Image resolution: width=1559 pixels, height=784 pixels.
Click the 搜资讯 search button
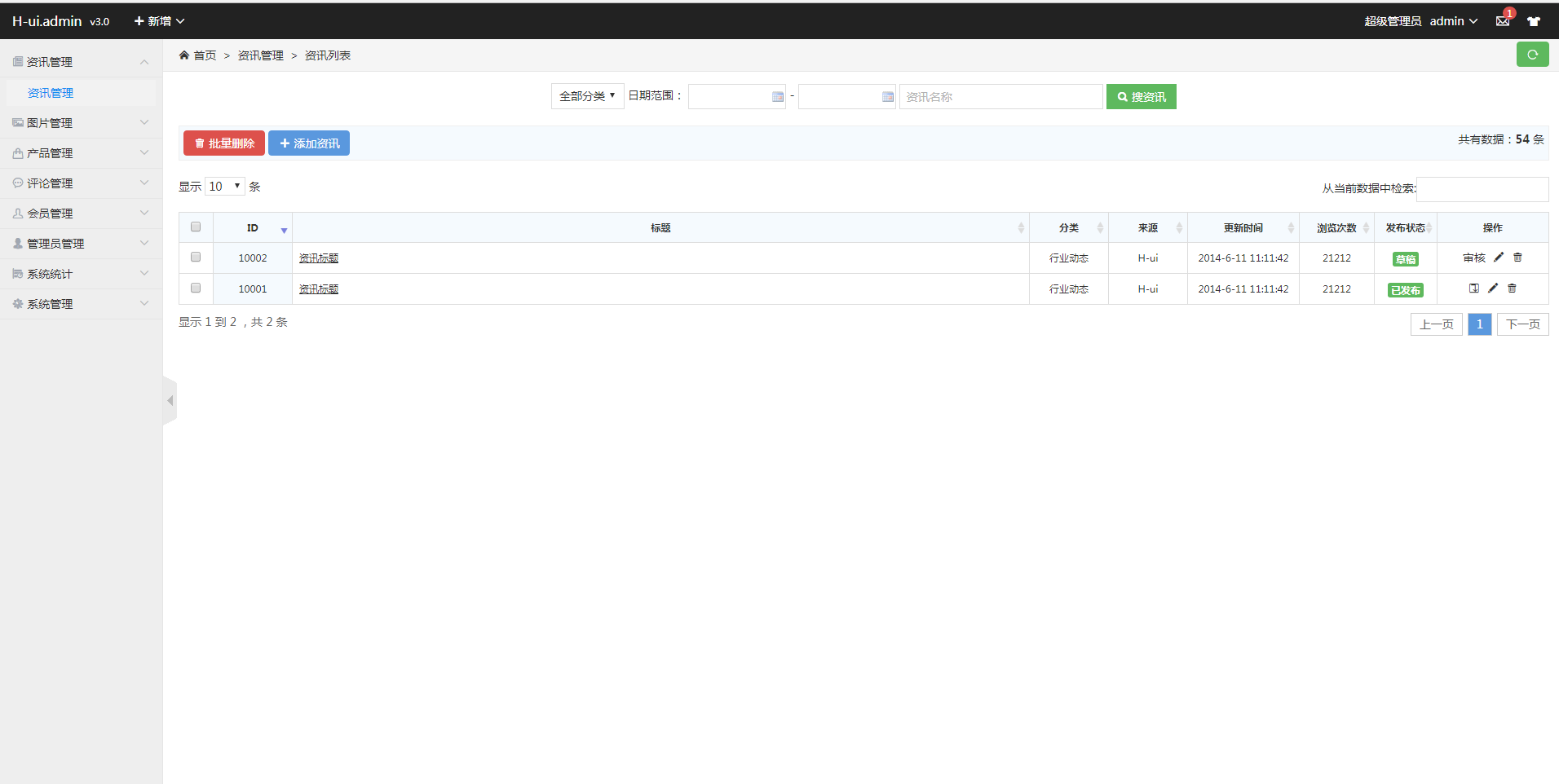[1142, 96]
